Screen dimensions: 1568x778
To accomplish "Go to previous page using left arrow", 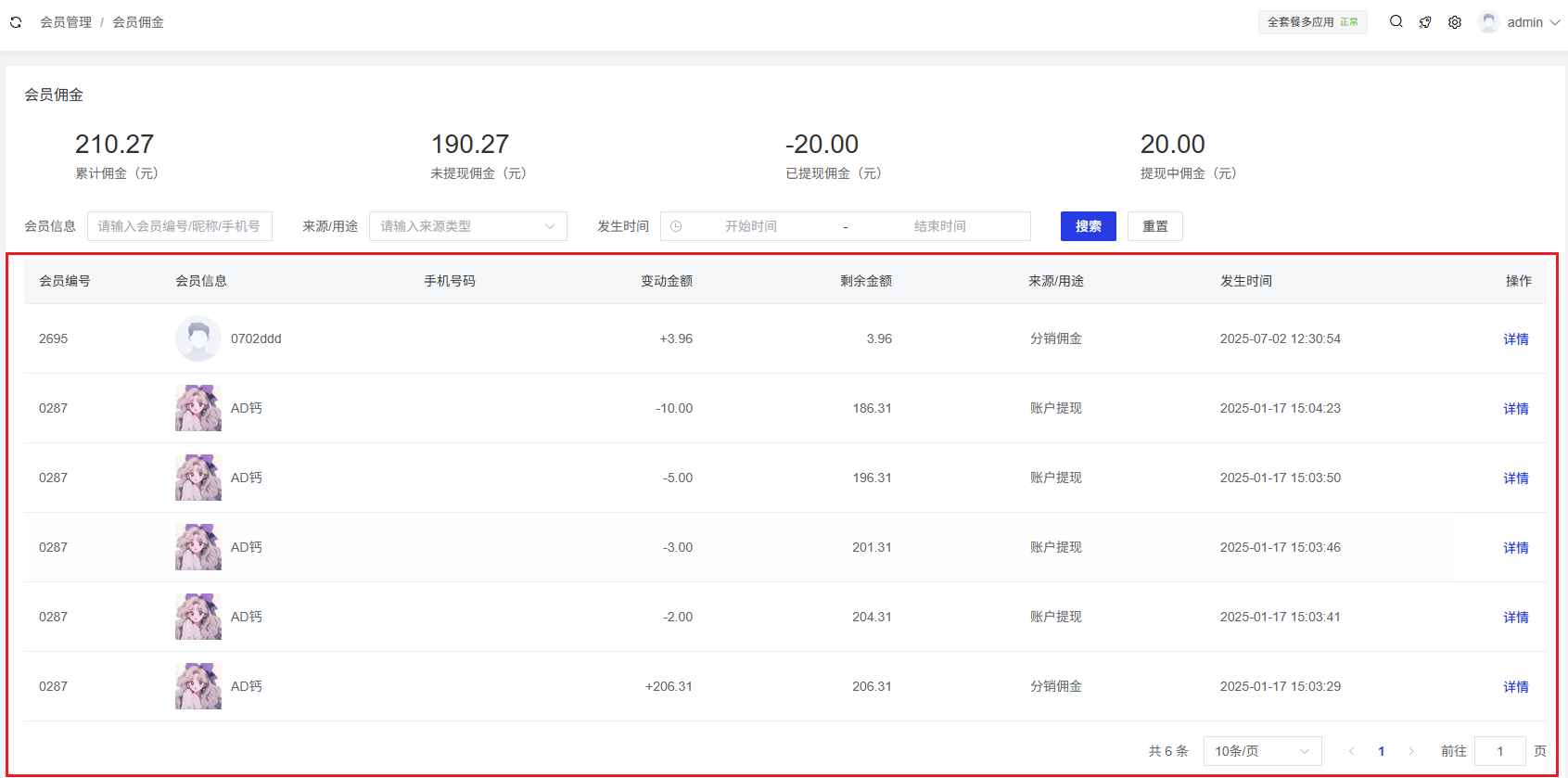I will pyautogui.click(x=1351, y=751).
